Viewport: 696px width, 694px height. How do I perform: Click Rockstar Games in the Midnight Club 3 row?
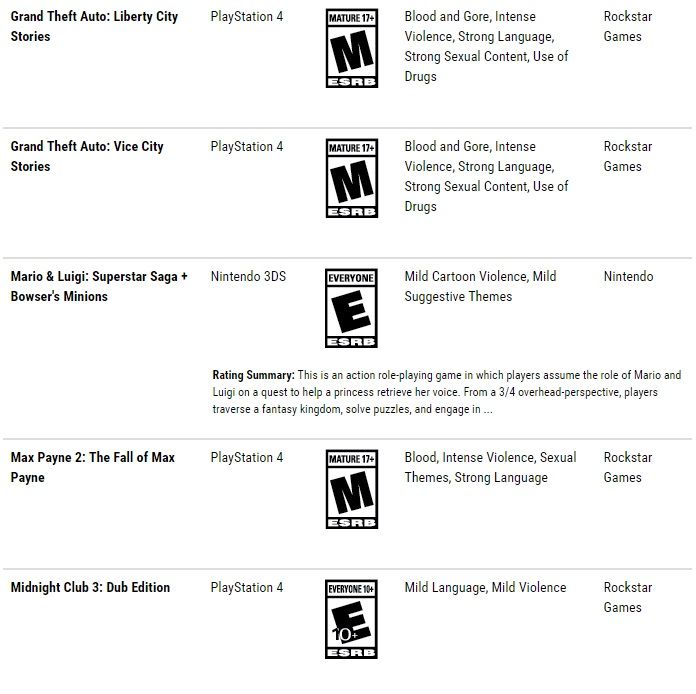pyautogui.click(x=628, y=598)
